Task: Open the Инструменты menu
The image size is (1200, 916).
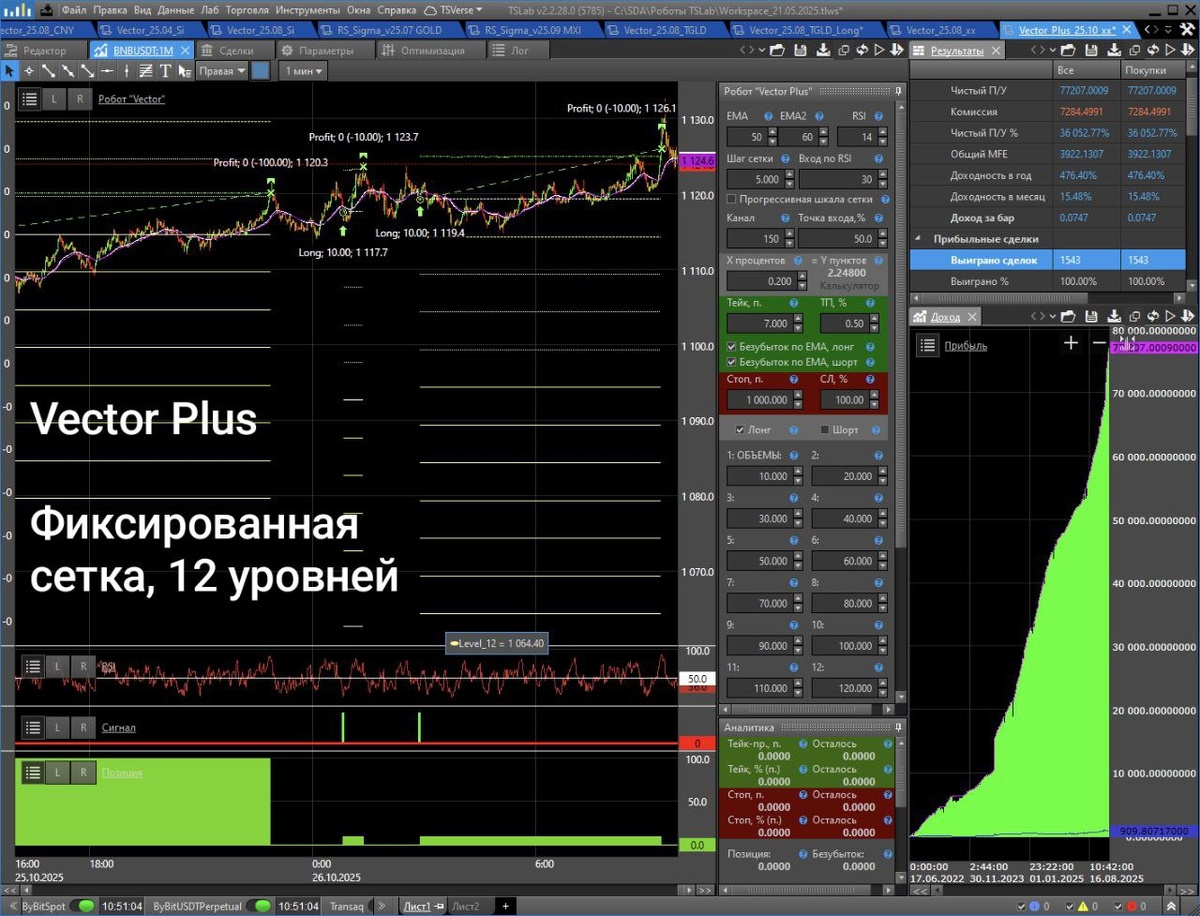Action: click(307, 8)
